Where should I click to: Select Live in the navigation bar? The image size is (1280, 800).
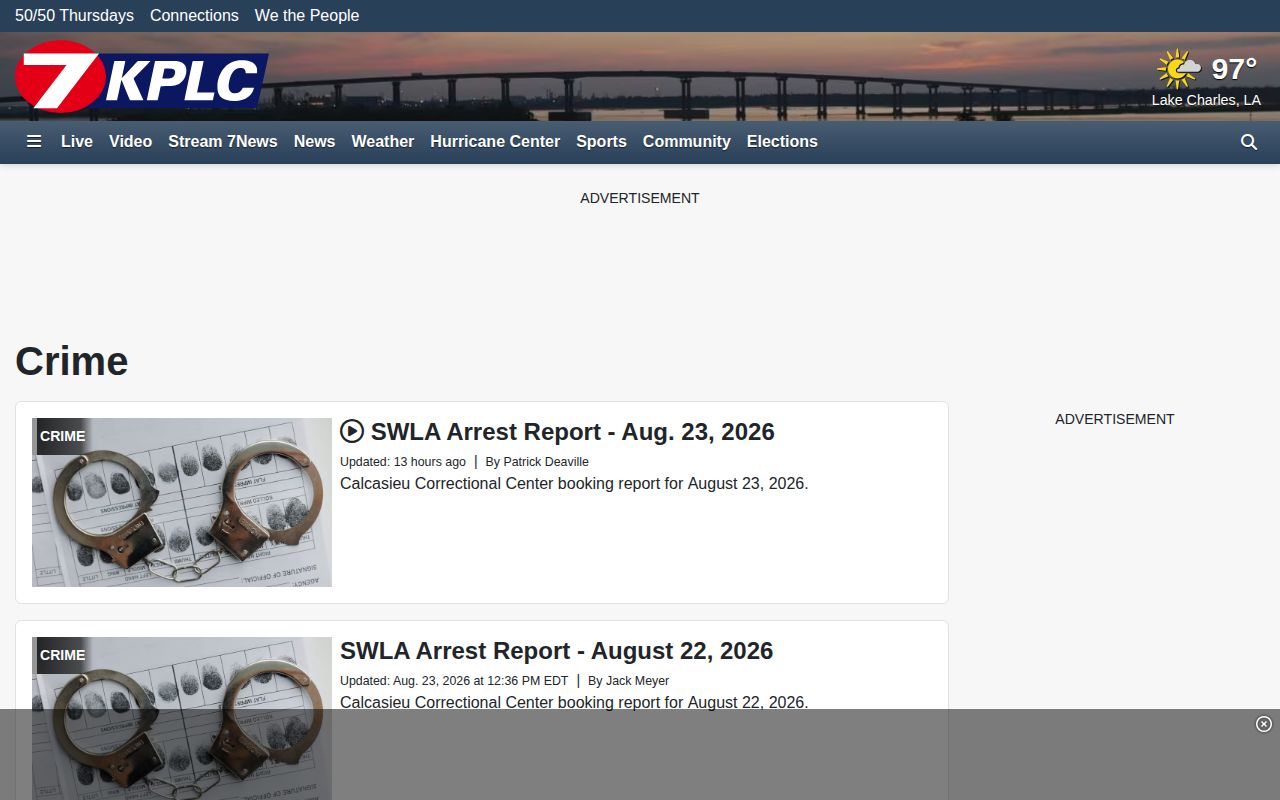[77, 142]
